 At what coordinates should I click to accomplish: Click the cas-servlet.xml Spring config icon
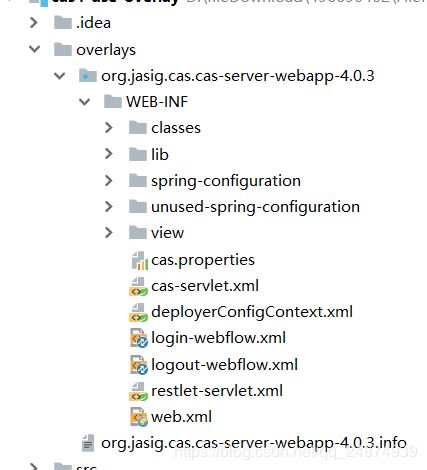pos(138,287)
